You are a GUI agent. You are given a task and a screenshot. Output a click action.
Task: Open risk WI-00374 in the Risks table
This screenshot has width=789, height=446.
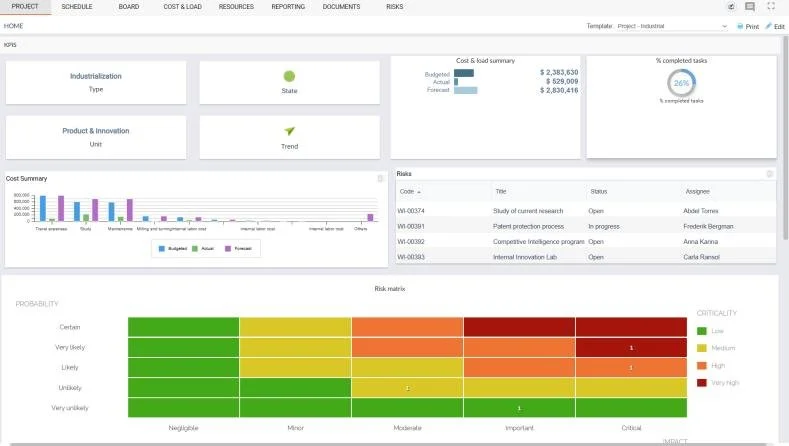tap(411, 211)
